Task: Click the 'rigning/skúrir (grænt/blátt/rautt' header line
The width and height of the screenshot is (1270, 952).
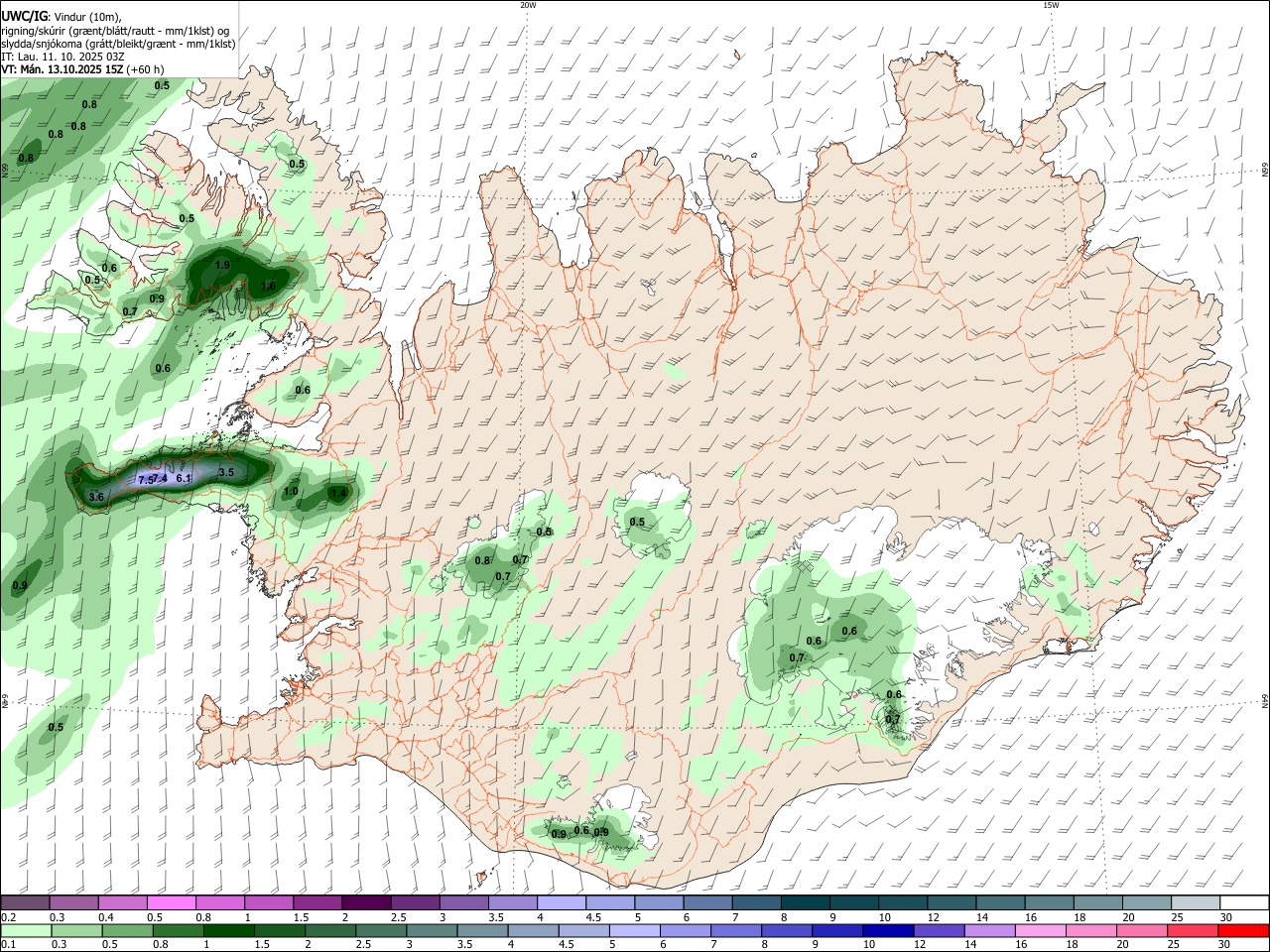Action: click(x=115, y=31)
